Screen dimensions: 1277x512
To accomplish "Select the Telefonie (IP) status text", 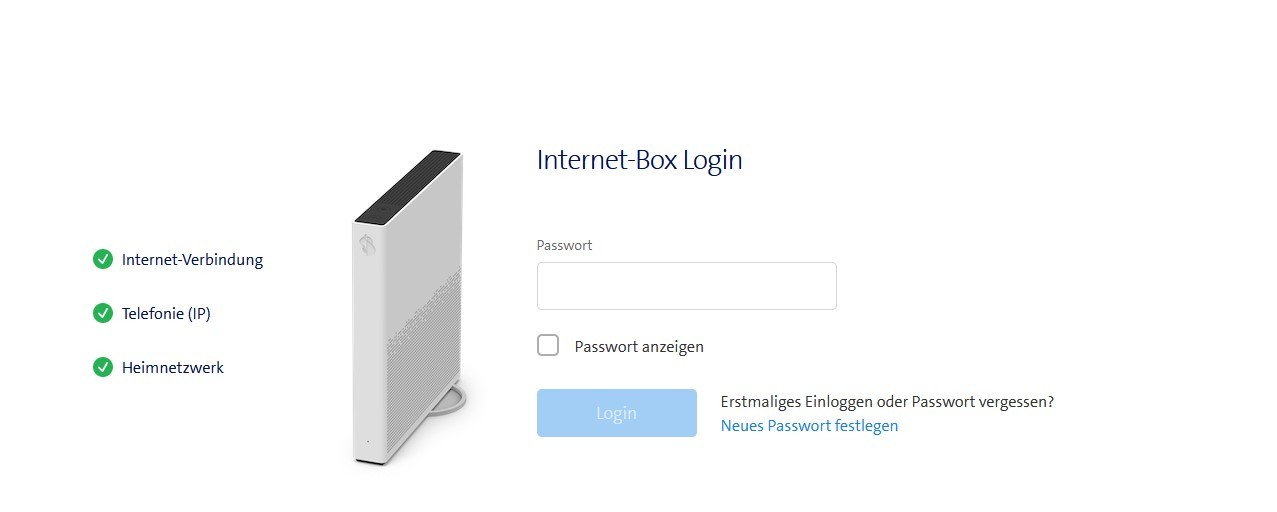I will (x=166, y=314).
